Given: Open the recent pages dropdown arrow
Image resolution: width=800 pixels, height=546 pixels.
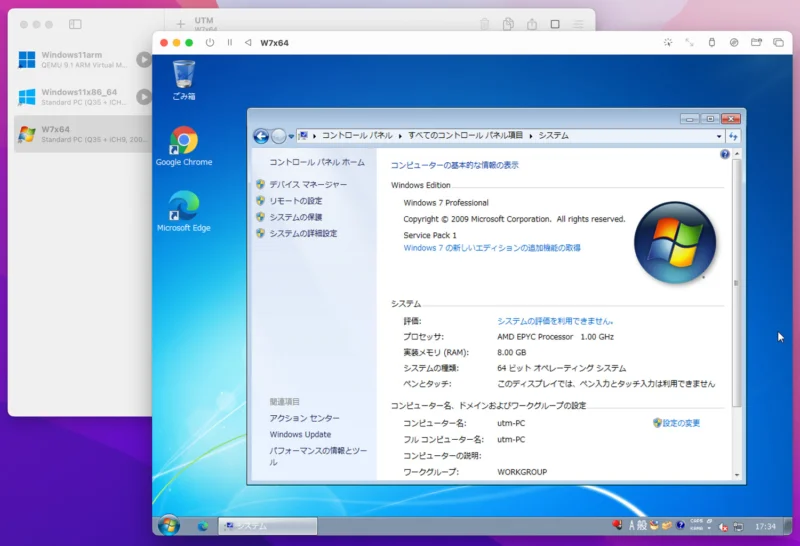Looking at the screenshot, I should pos(291,136).
